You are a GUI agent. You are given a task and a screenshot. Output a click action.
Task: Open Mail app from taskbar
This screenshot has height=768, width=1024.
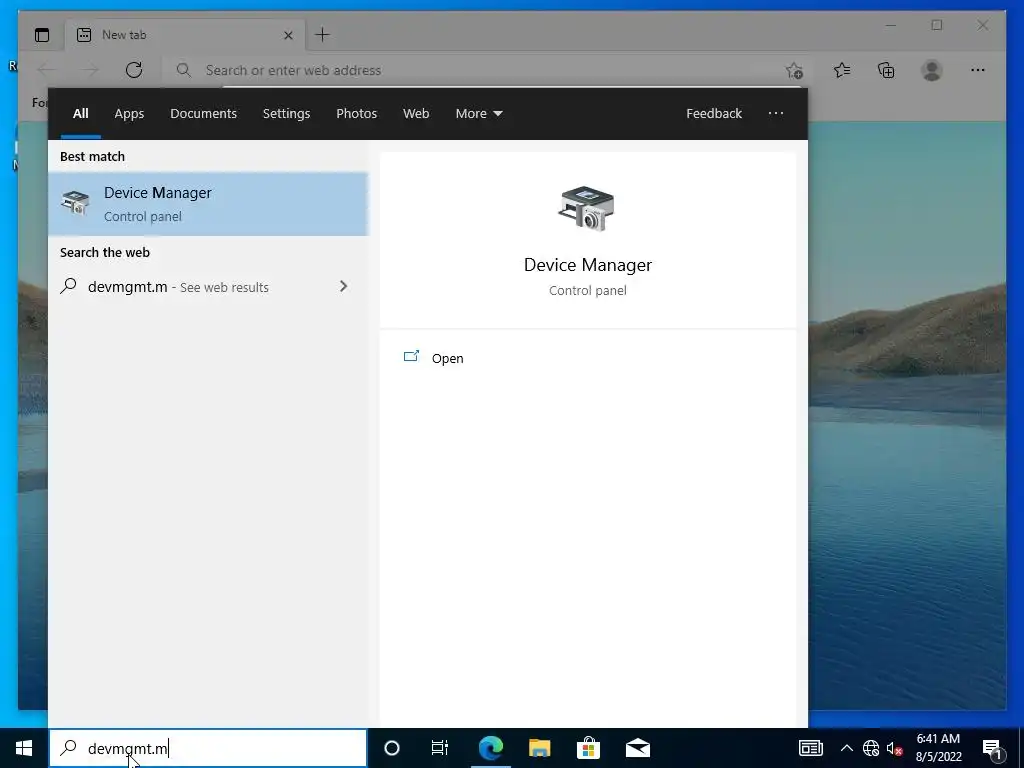[x=637, y=748]
